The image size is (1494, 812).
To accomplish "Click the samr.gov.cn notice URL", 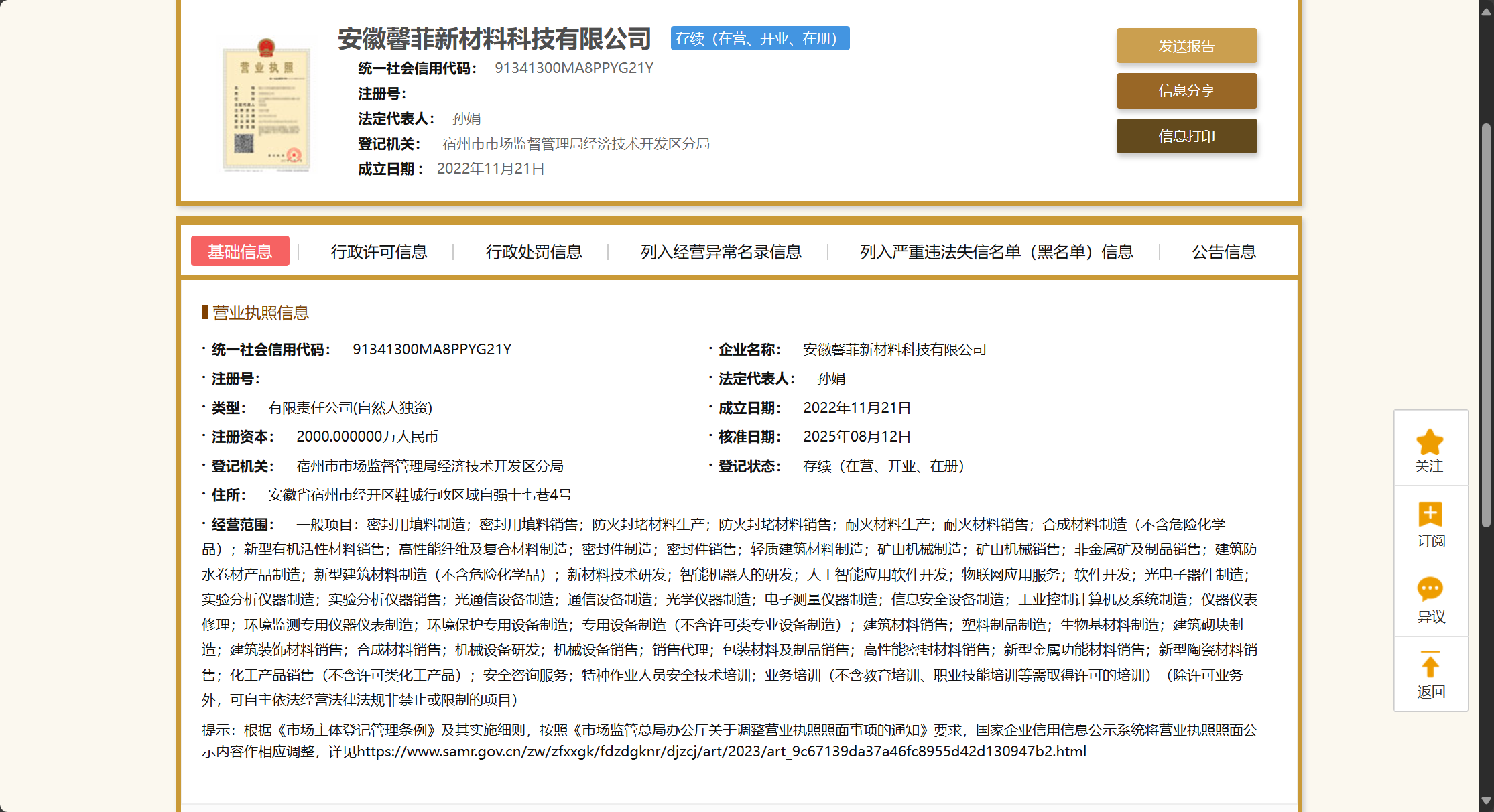I will point(721,752).
